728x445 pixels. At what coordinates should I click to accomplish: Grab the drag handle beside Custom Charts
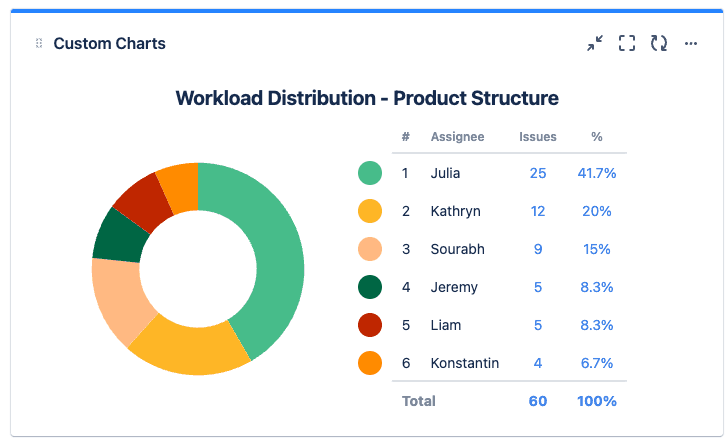[39, 43]
